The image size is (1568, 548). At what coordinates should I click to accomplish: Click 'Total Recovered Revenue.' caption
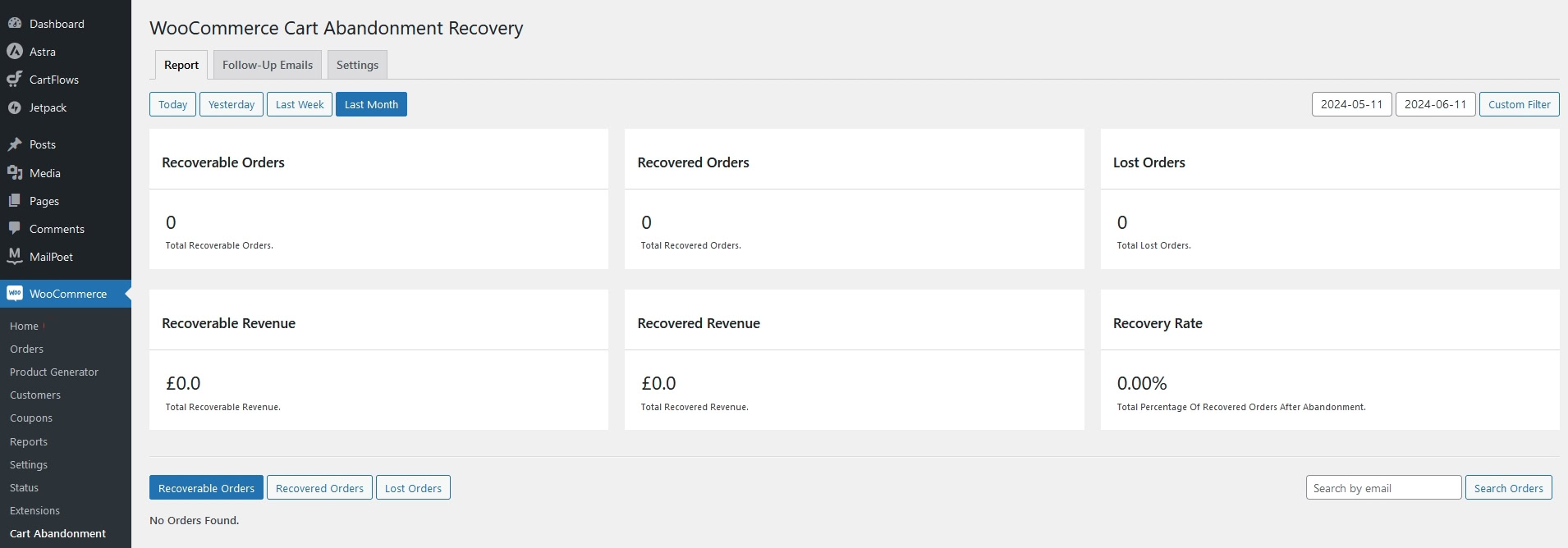point(695,407)
